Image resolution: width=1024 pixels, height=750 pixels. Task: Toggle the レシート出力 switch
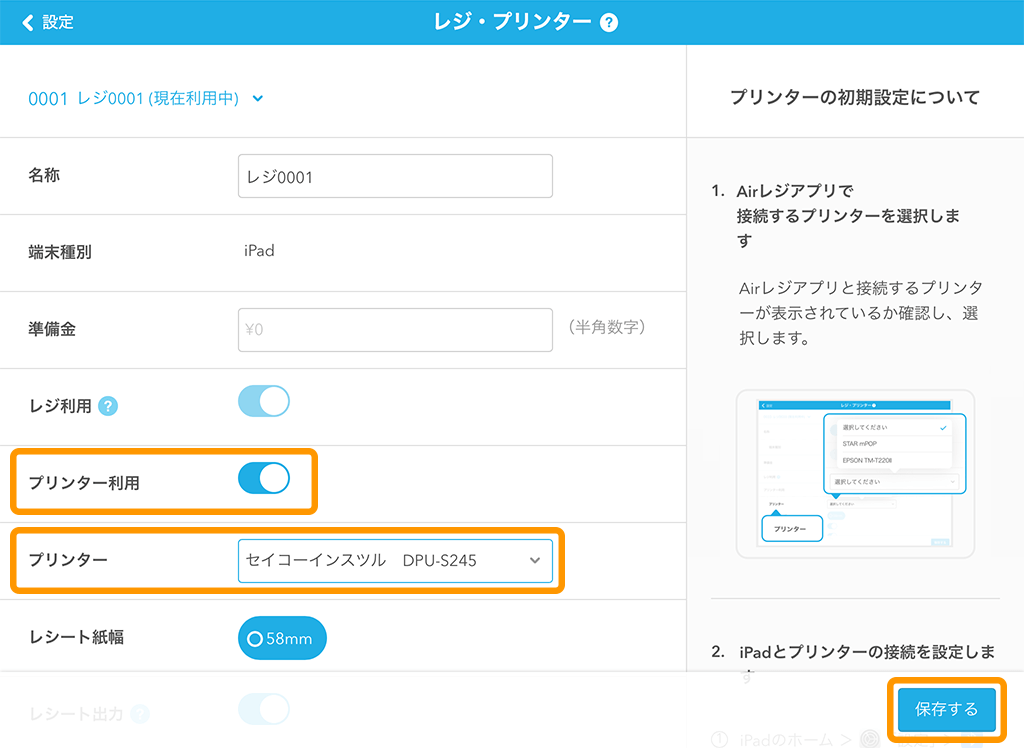264,709
